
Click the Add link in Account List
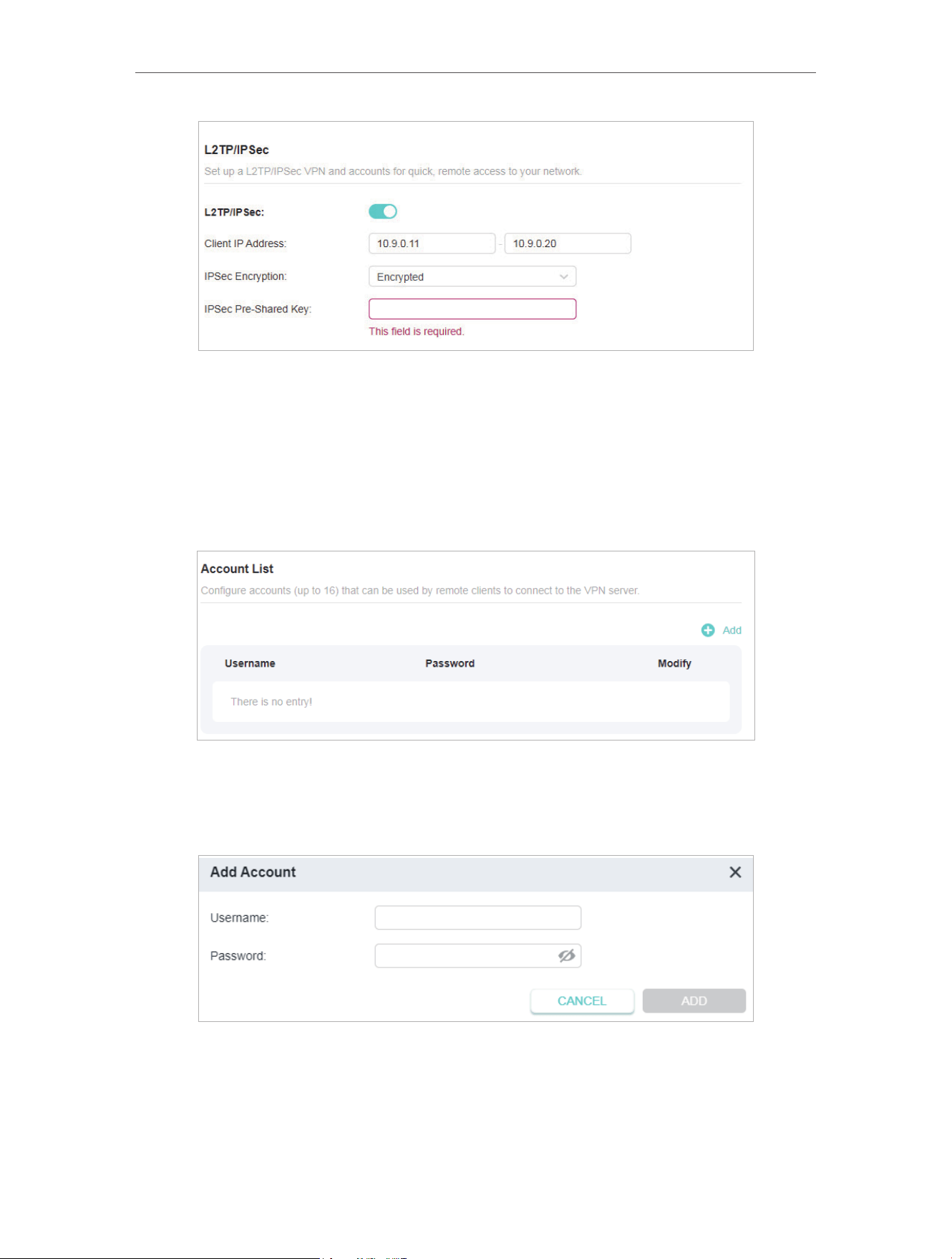732,630
